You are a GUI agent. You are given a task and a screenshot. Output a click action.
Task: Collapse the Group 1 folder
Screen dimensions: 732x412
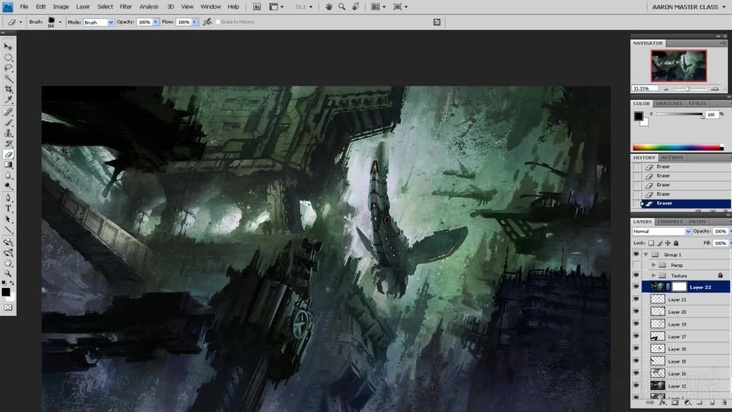point(646,255)
